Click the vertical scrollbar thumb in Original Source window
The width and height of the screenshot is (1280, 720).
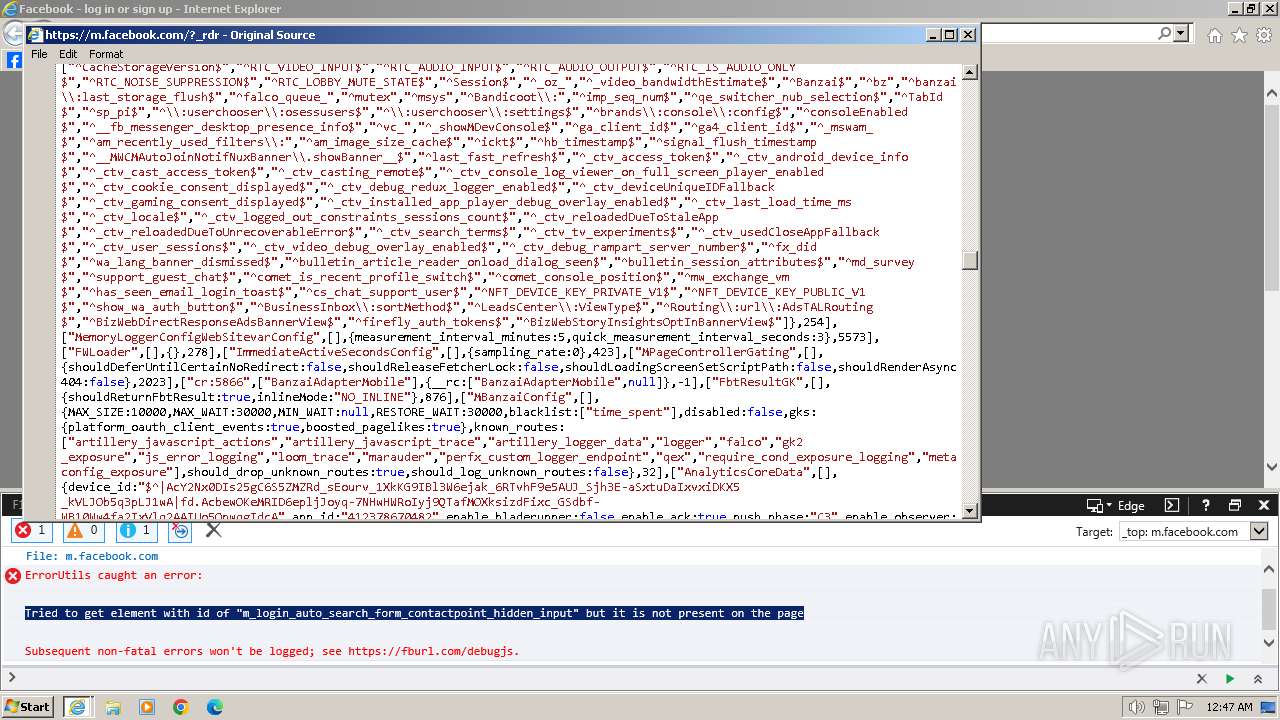pyautogui.click(x=969, y=260)
